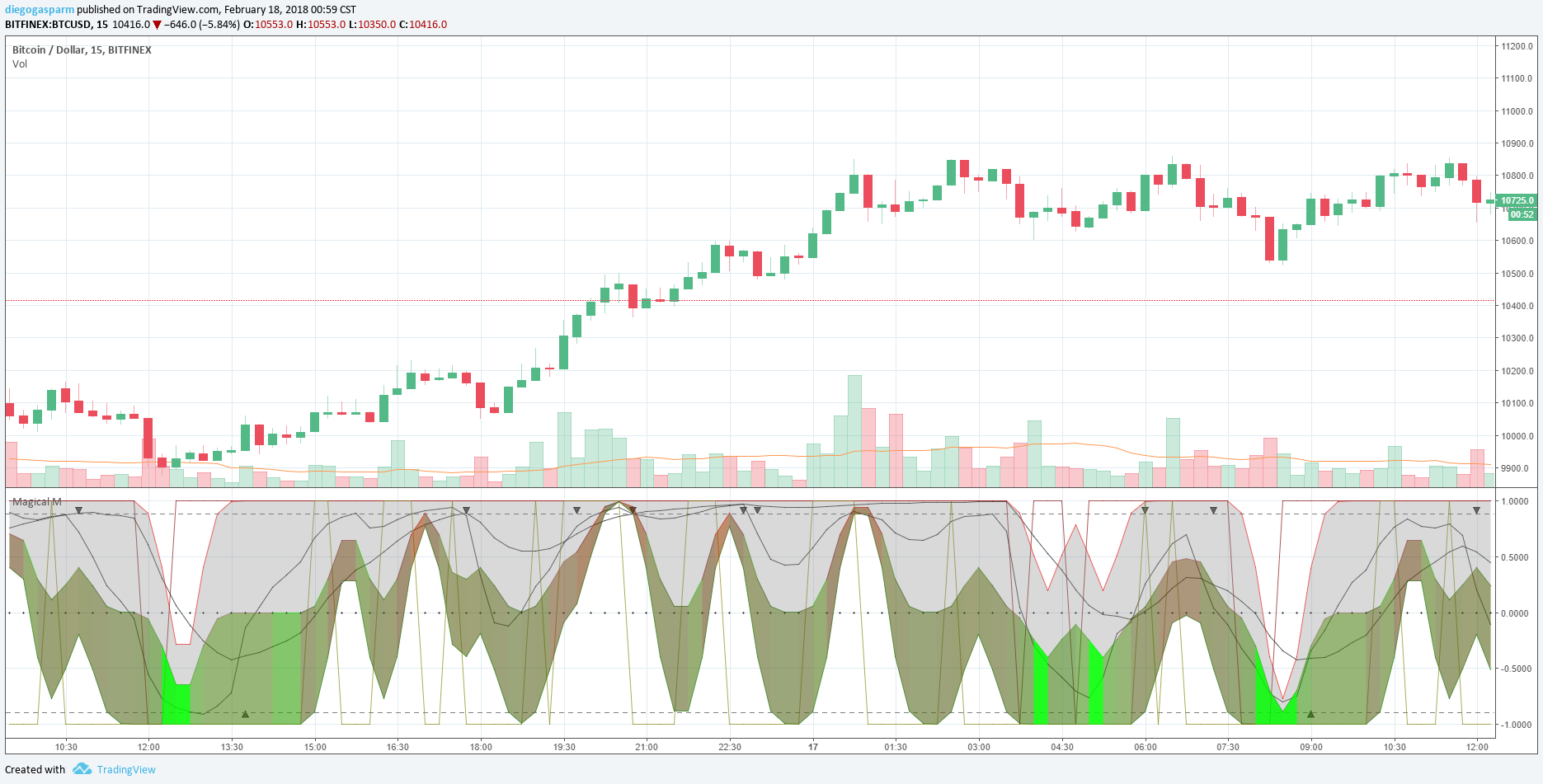This screenshot has height=784, width=1543.
Task: Click the up-triangle signal marker near 13:30
Action: pyautogui.click(x=245, y=714)
